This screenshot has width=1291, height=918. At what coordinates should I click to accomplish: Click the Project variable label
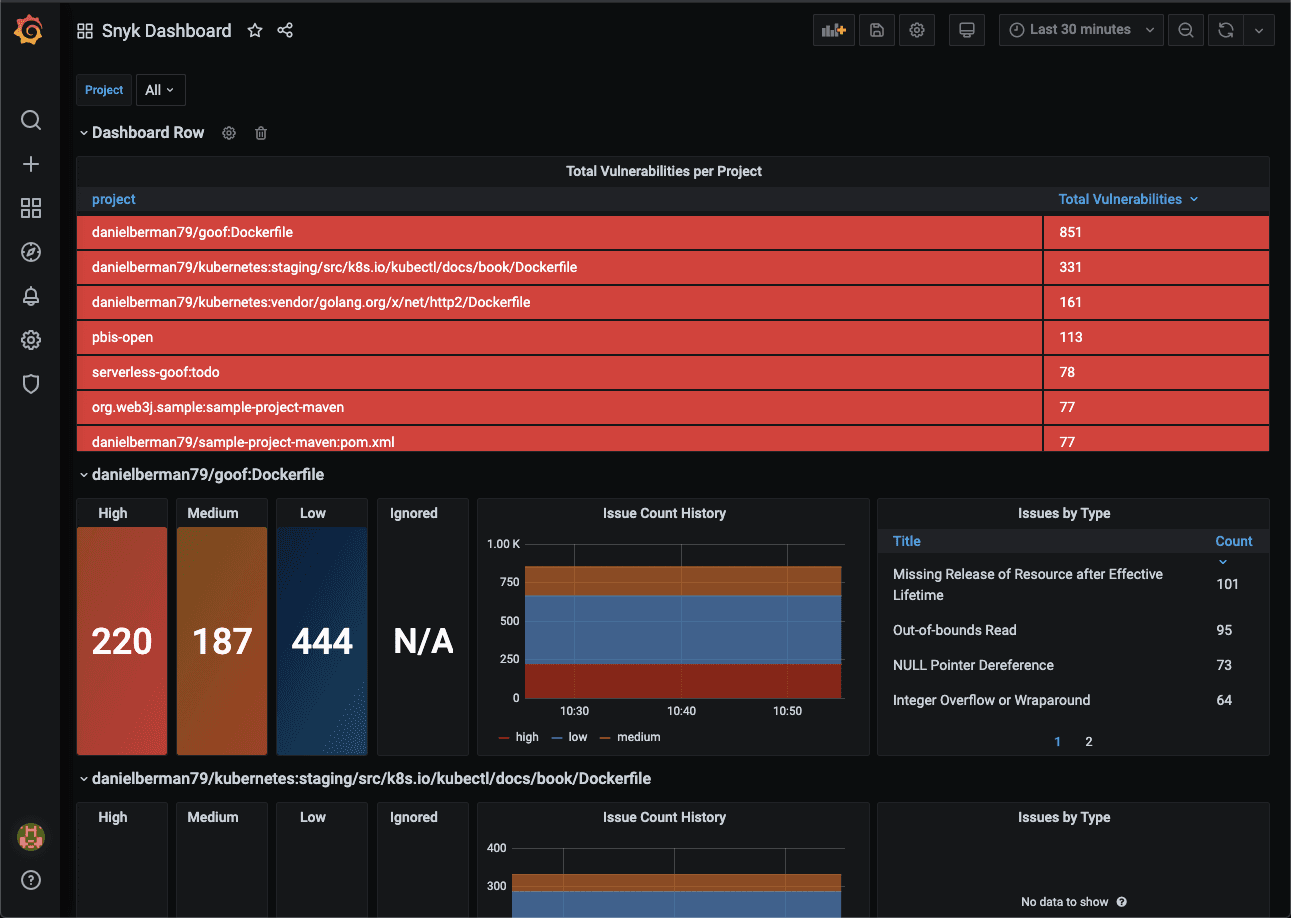tap(104, 90)
